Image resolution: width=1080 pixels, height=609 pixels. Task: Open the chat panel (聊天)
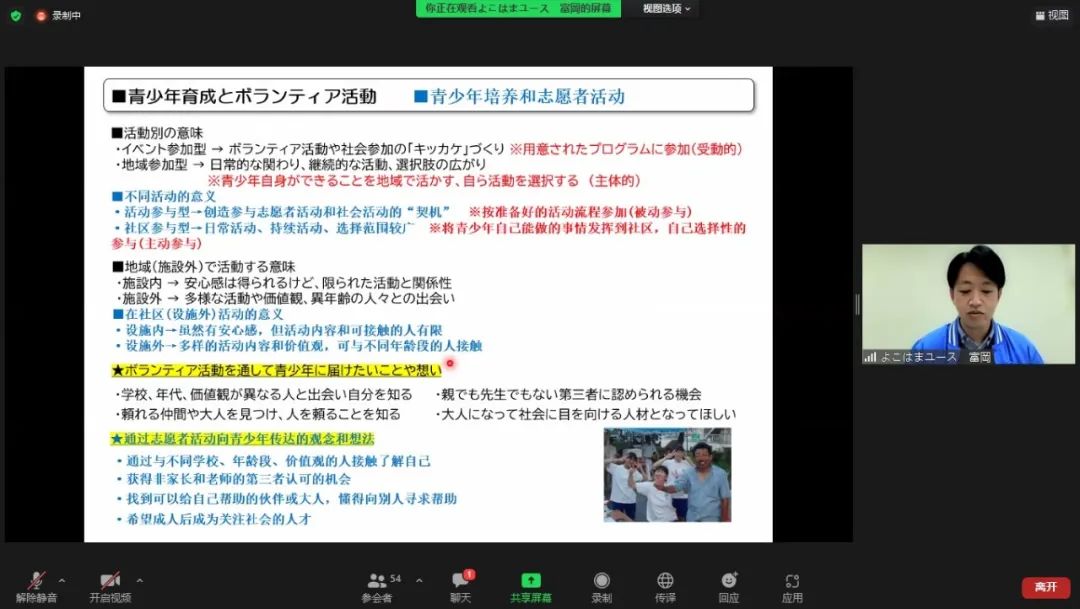pos(460,583)
